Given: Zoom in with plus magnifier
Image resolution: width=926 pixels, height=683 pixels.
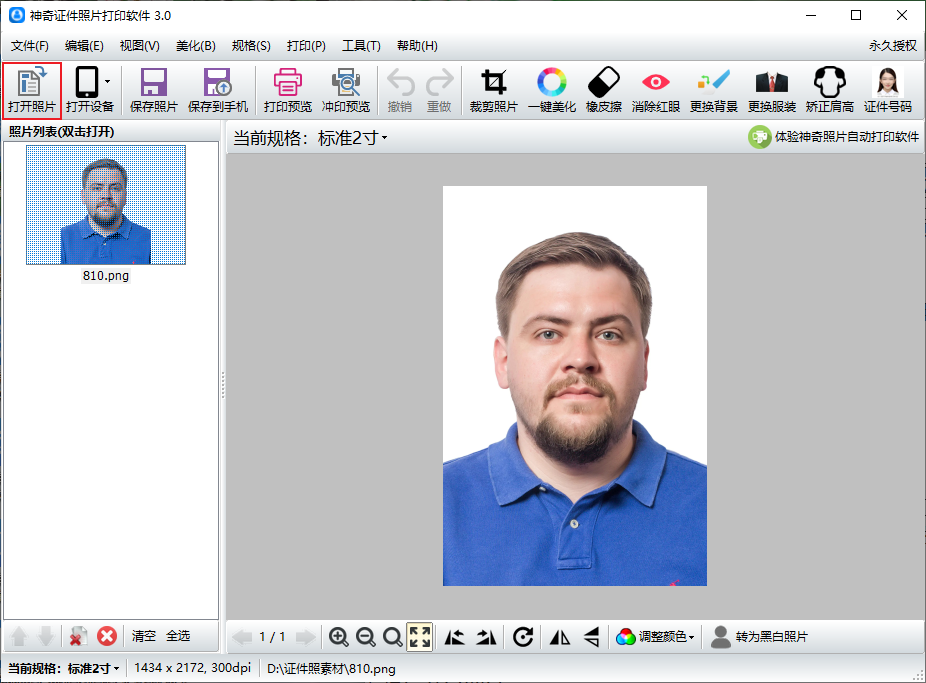Looking at the screenshot, I should (338, 637).
